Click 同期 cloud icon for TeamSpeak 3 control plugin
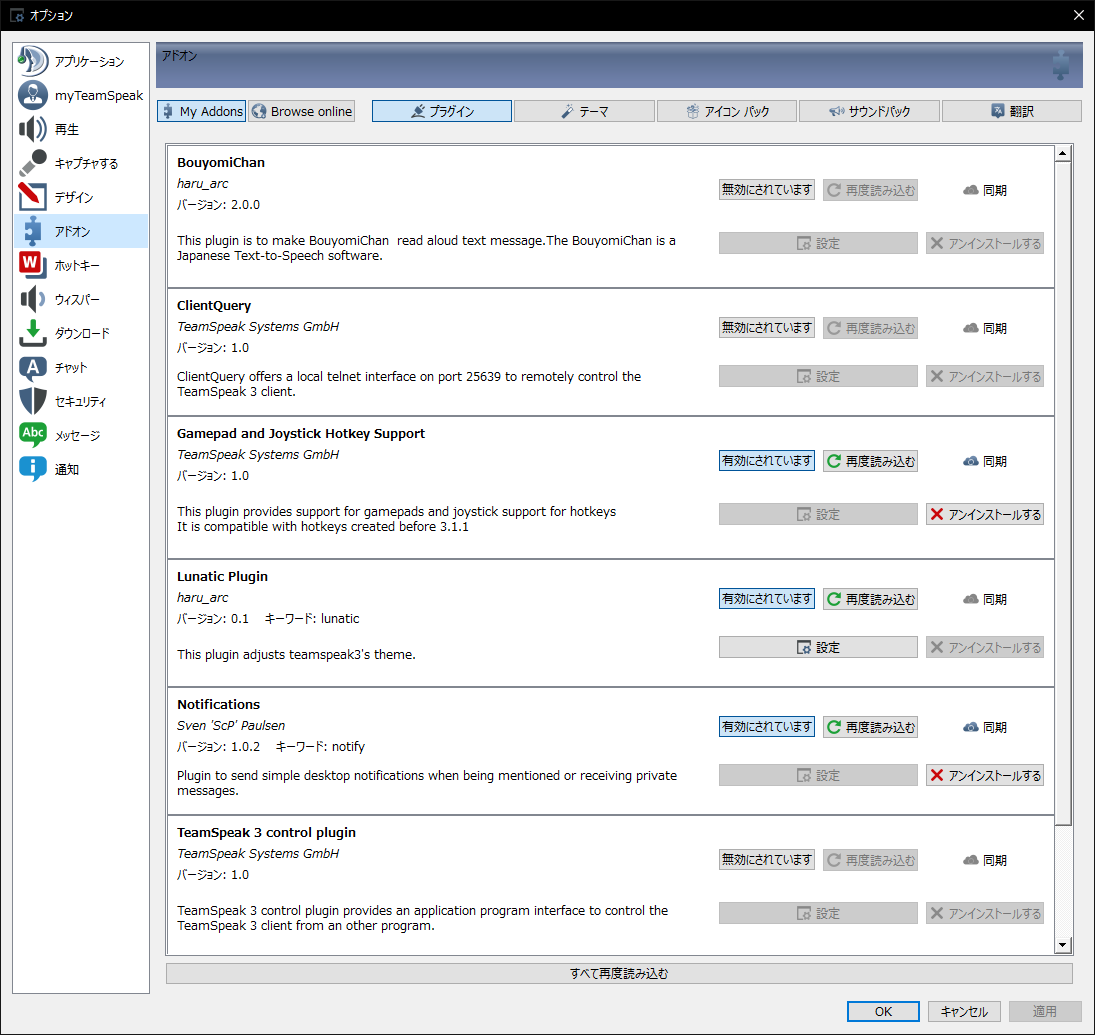Image resolution: width=1095 pixels, height=1035 pixels. click(x=970, y=860)
